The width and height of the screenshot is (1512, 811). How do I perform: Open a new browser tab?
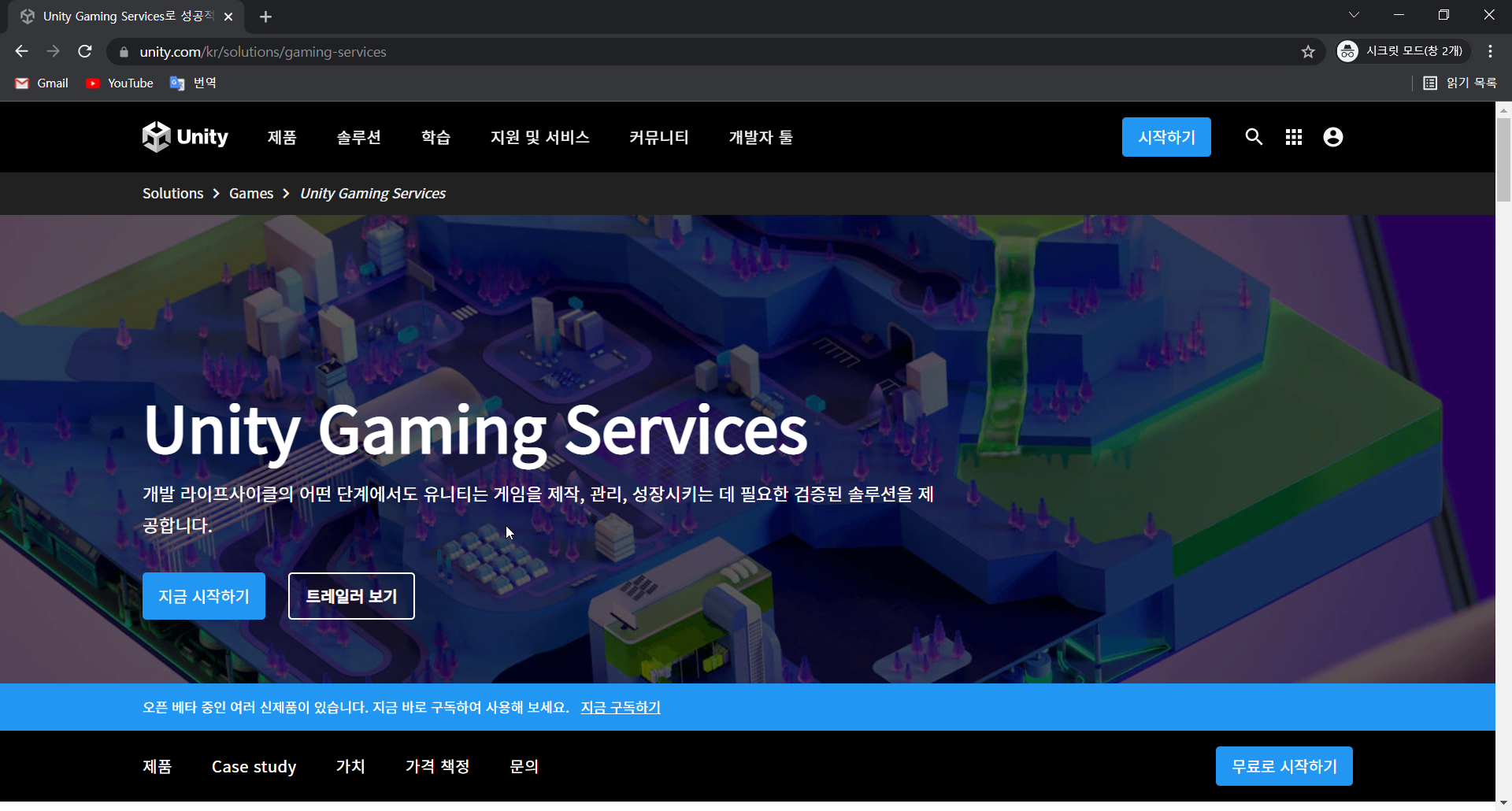pyautogui.click(x=265, y=17)
